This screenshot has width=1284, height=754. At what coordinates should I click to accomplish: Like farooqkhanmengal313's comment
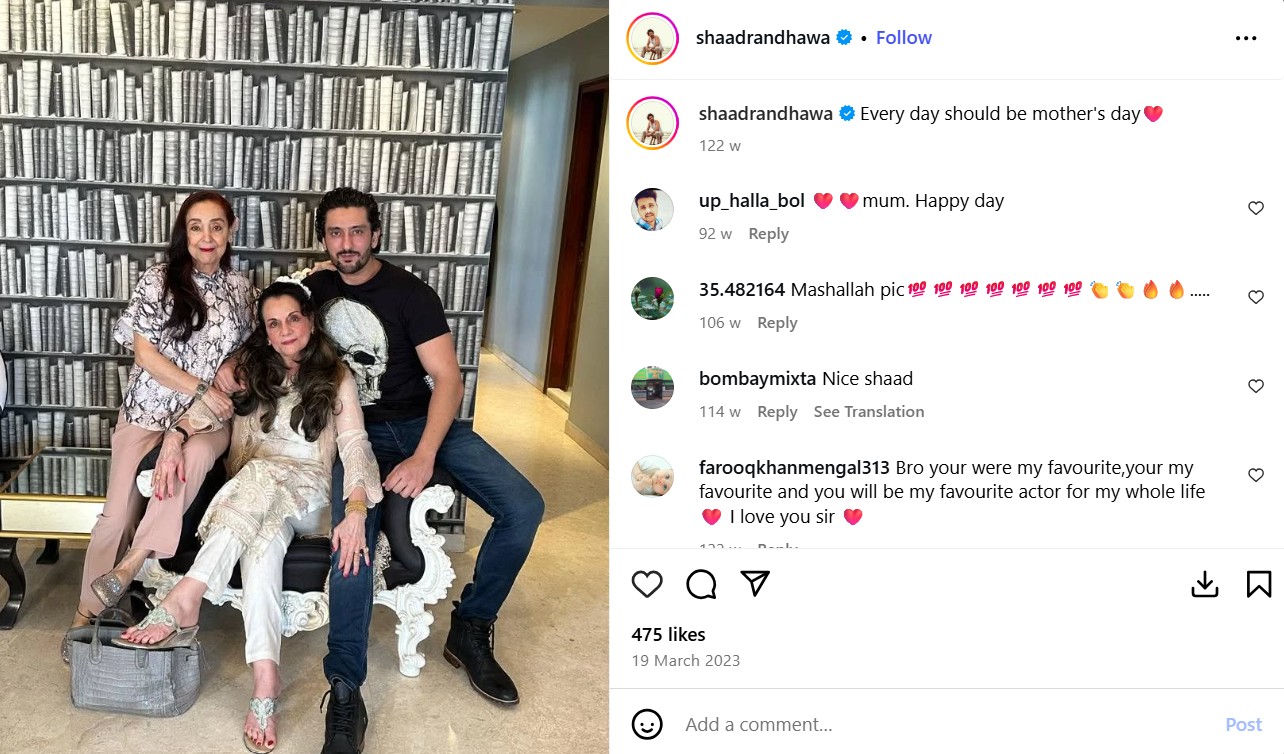point(1256,475)
